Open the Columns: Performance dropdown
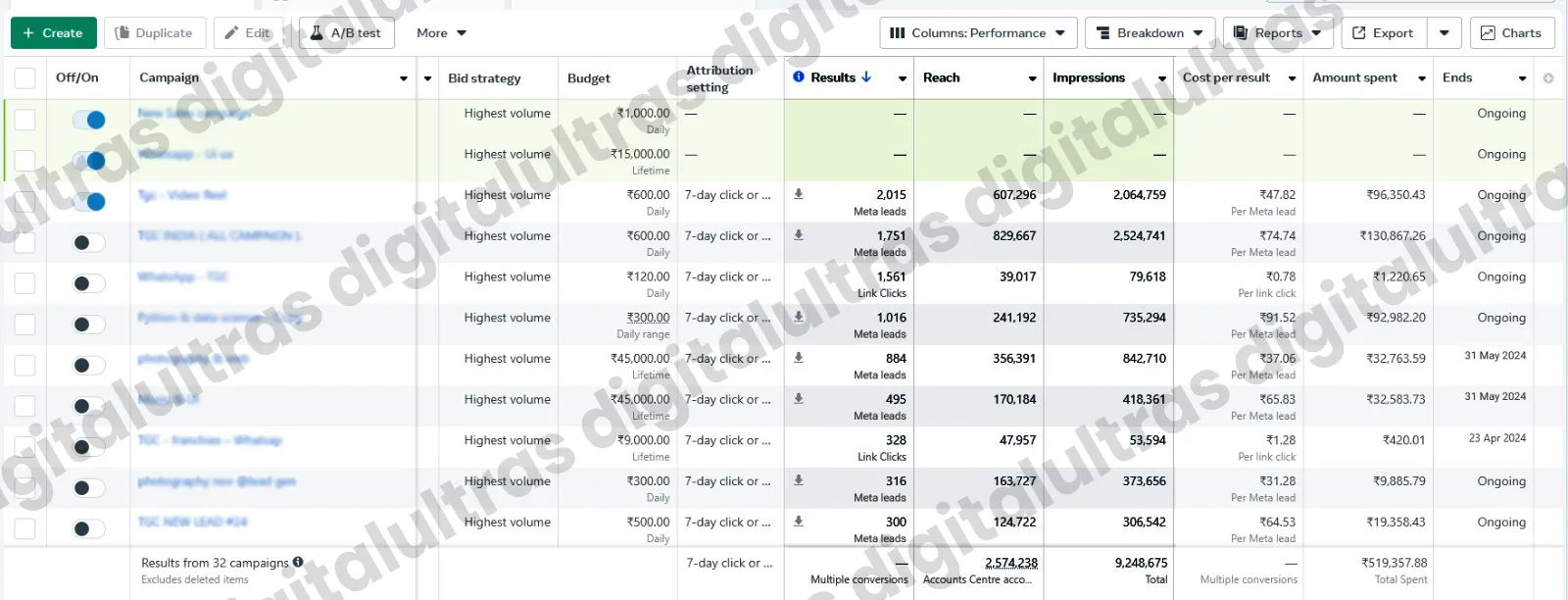Image resolution: width=1568 pixels, height=600 pixels. pyautogui.click(x=977, y=33)
